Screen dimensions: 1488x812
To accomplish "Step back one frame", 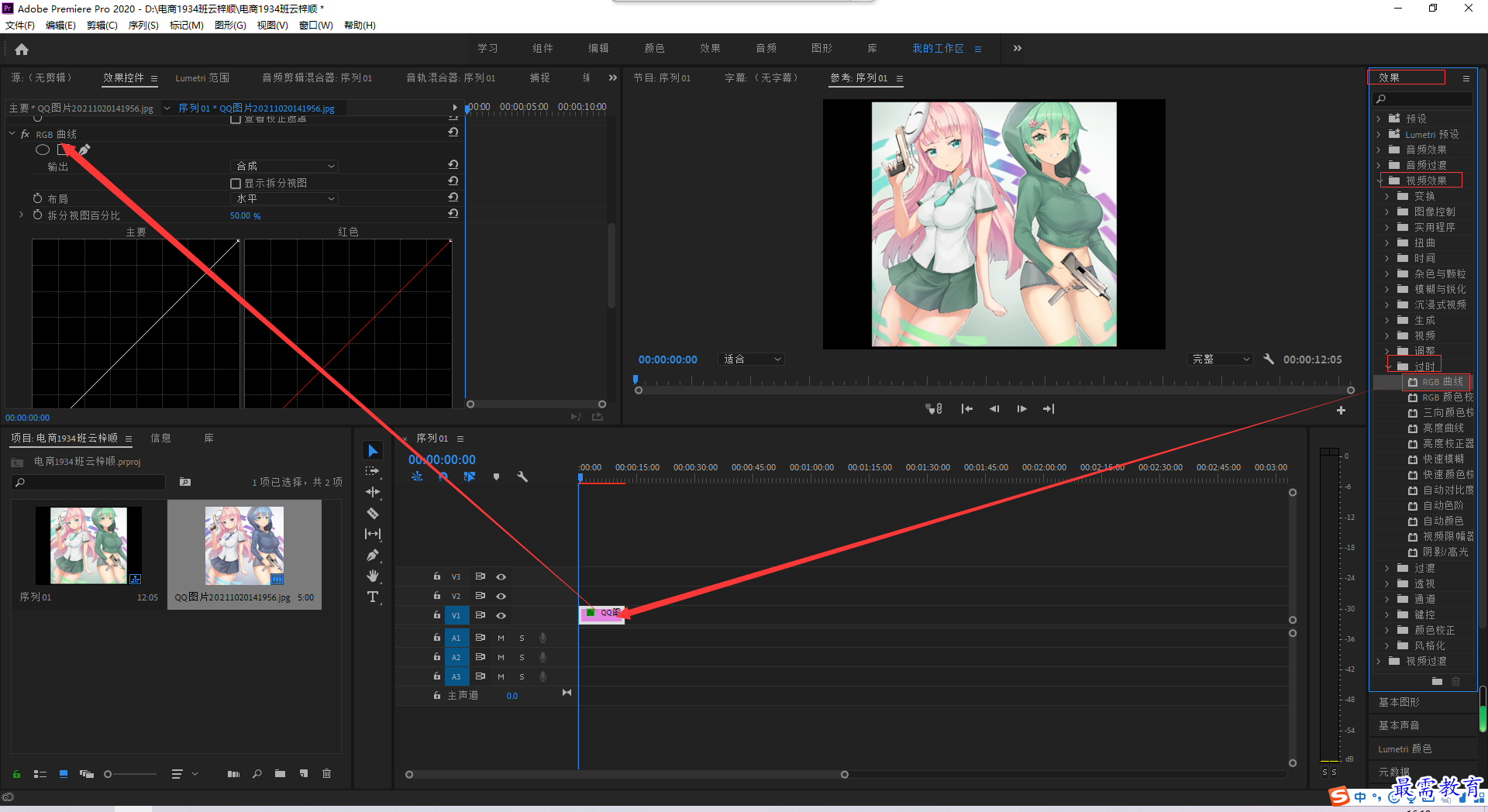I will tap(994, 409).
